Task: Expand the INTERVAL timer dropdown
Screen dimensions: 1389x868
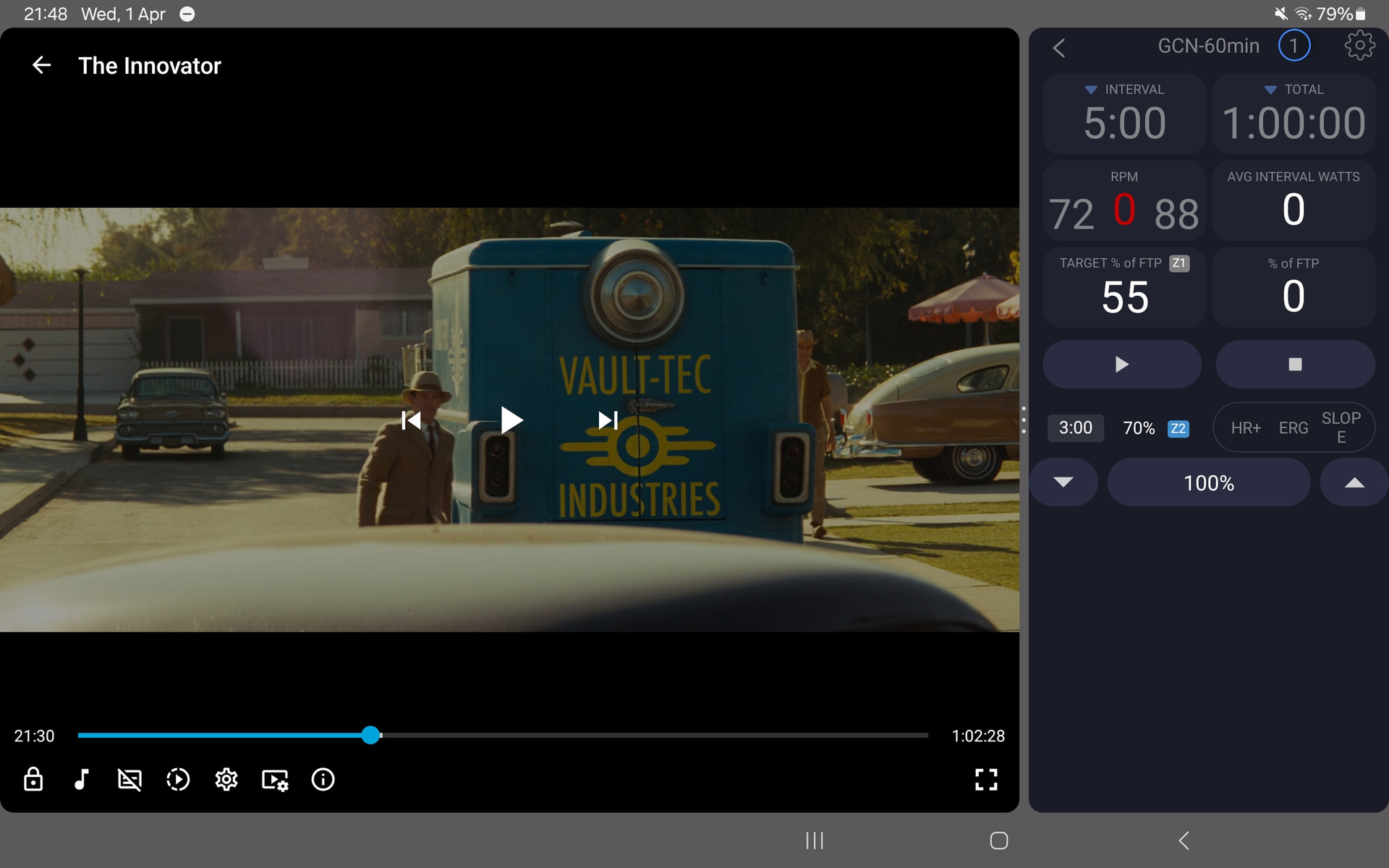Action: tap(1091, 90)
